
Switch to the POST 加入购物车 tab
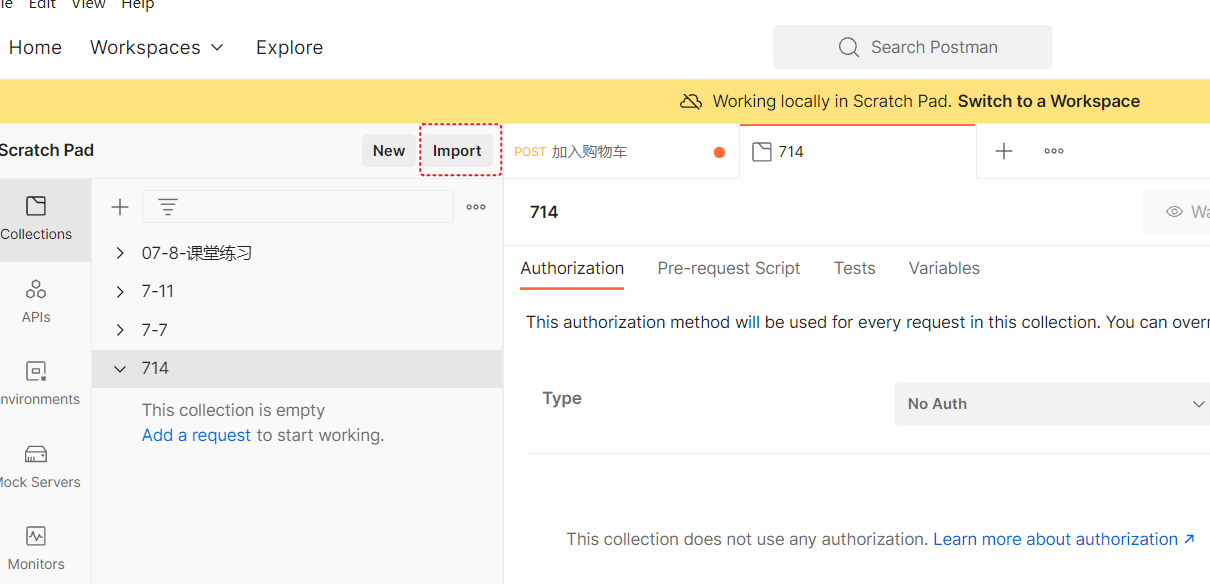pos(620,152)
